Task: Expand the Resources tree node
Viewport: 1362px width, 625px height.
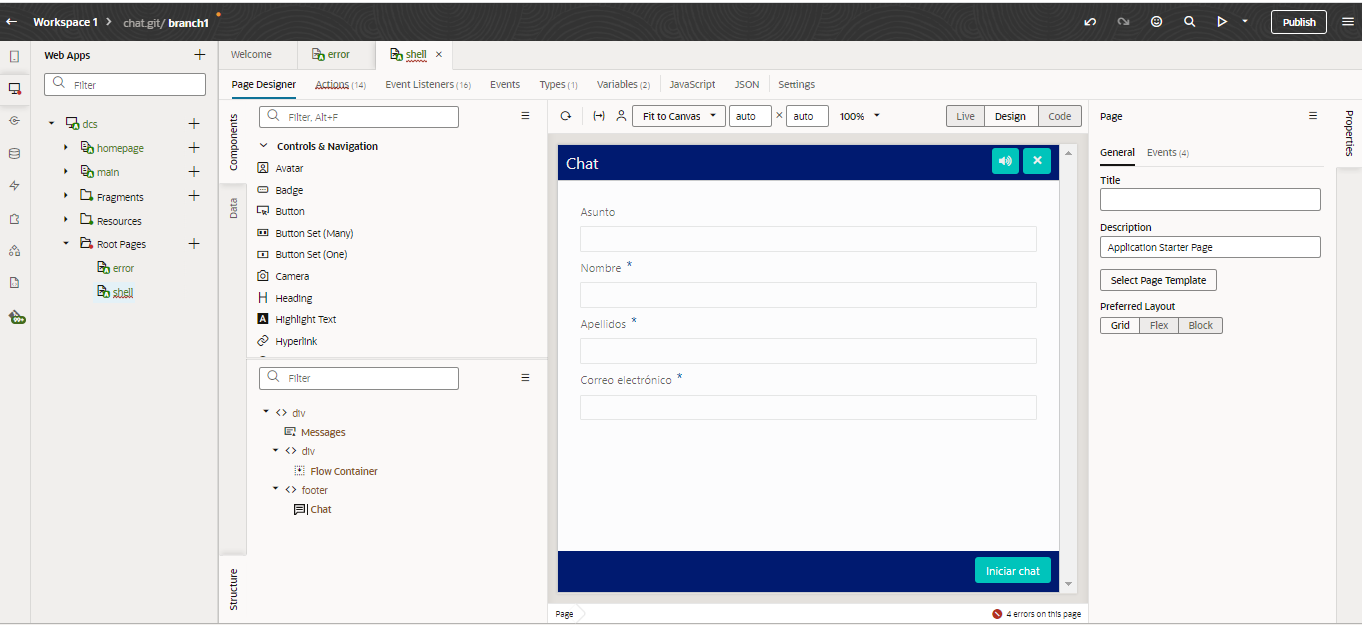Action: [66, 220]
